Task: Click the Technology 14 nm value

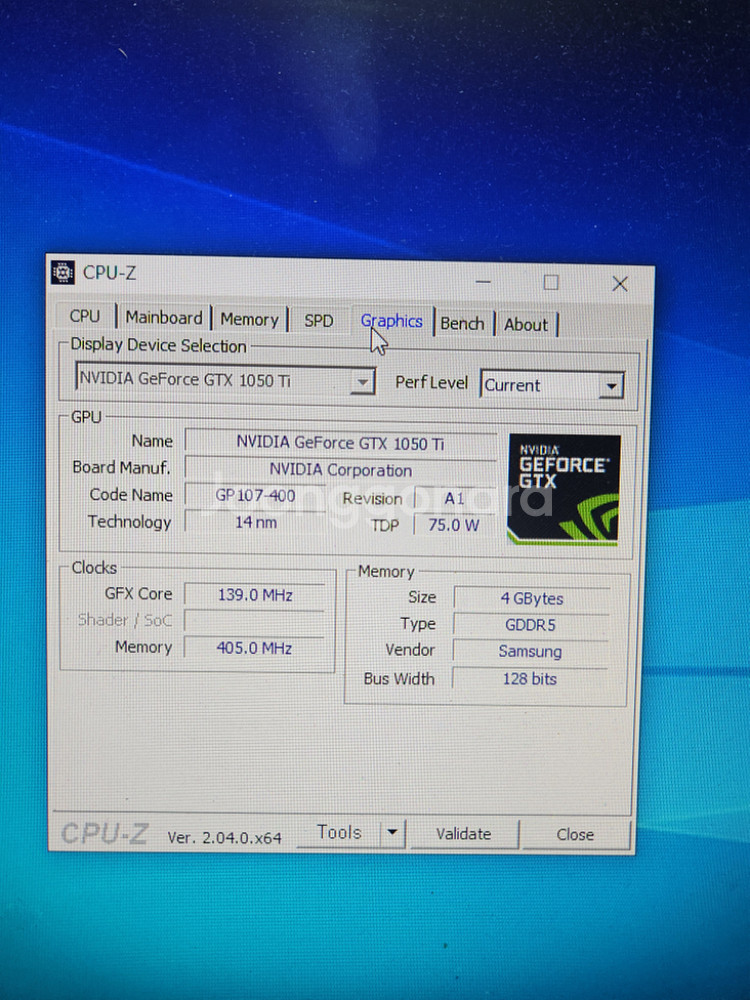Action: [x=255, y=522]
